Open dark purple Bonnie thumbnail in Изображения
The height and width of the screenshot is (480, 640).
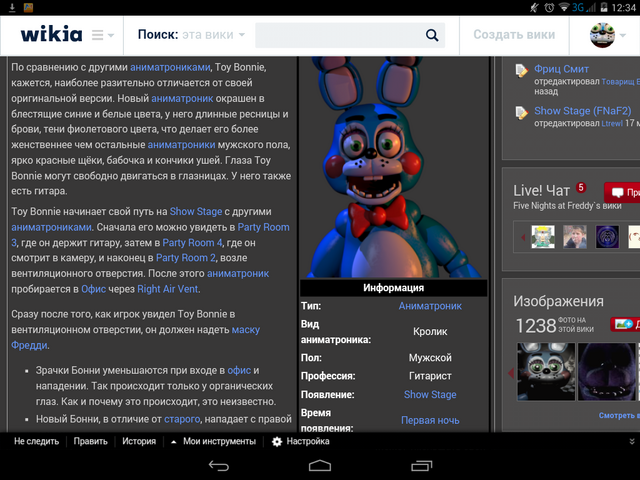pos(607,372)
